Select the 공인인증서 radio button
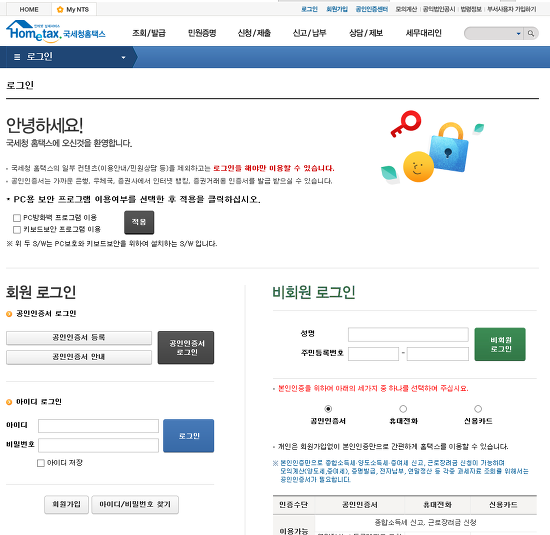Screen dimensions: 550x535 [328, 409]
